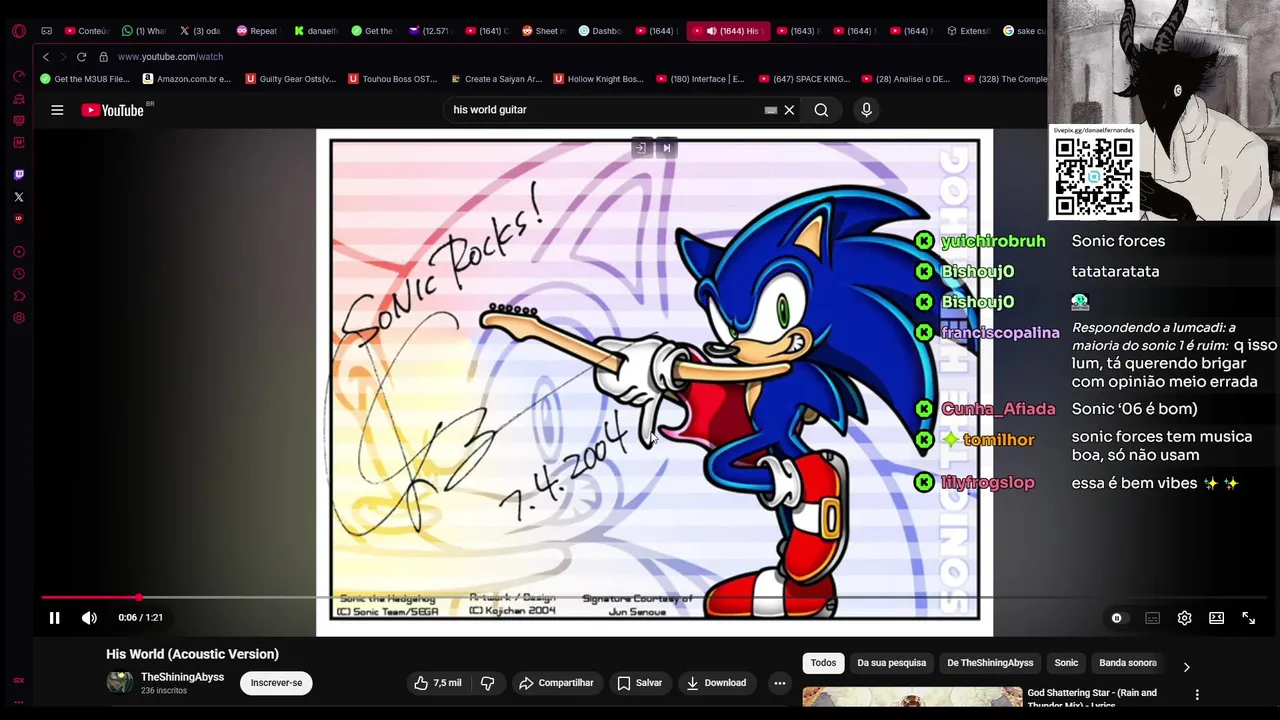The width and height of the screenshot is (1280, 720).
Task: Switch to the Kick danaelf tab
Action: [314, 31]
